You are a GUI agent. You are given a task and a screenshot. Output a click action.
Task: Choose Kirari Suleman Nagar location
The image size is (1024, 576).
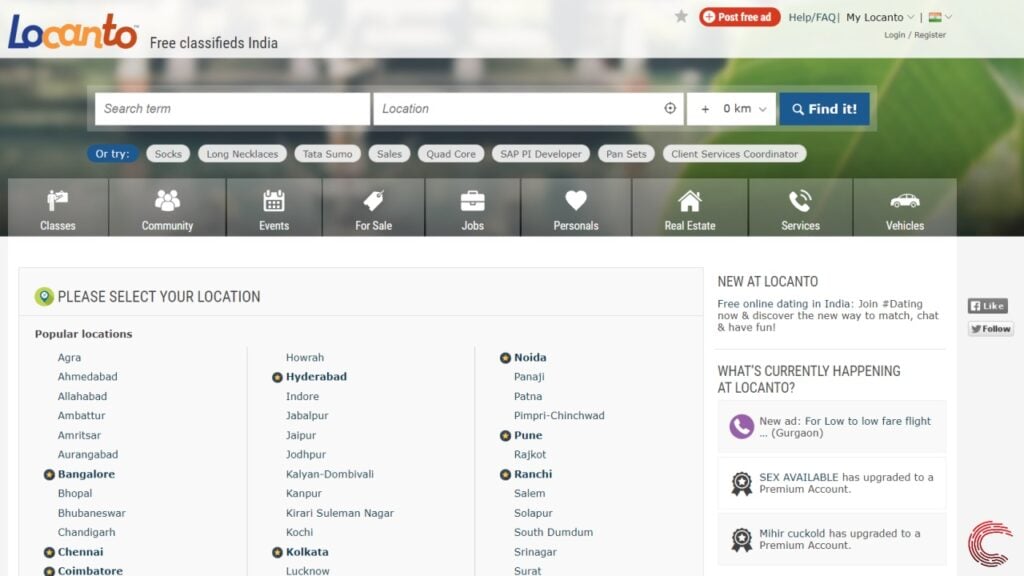point(340,513)
